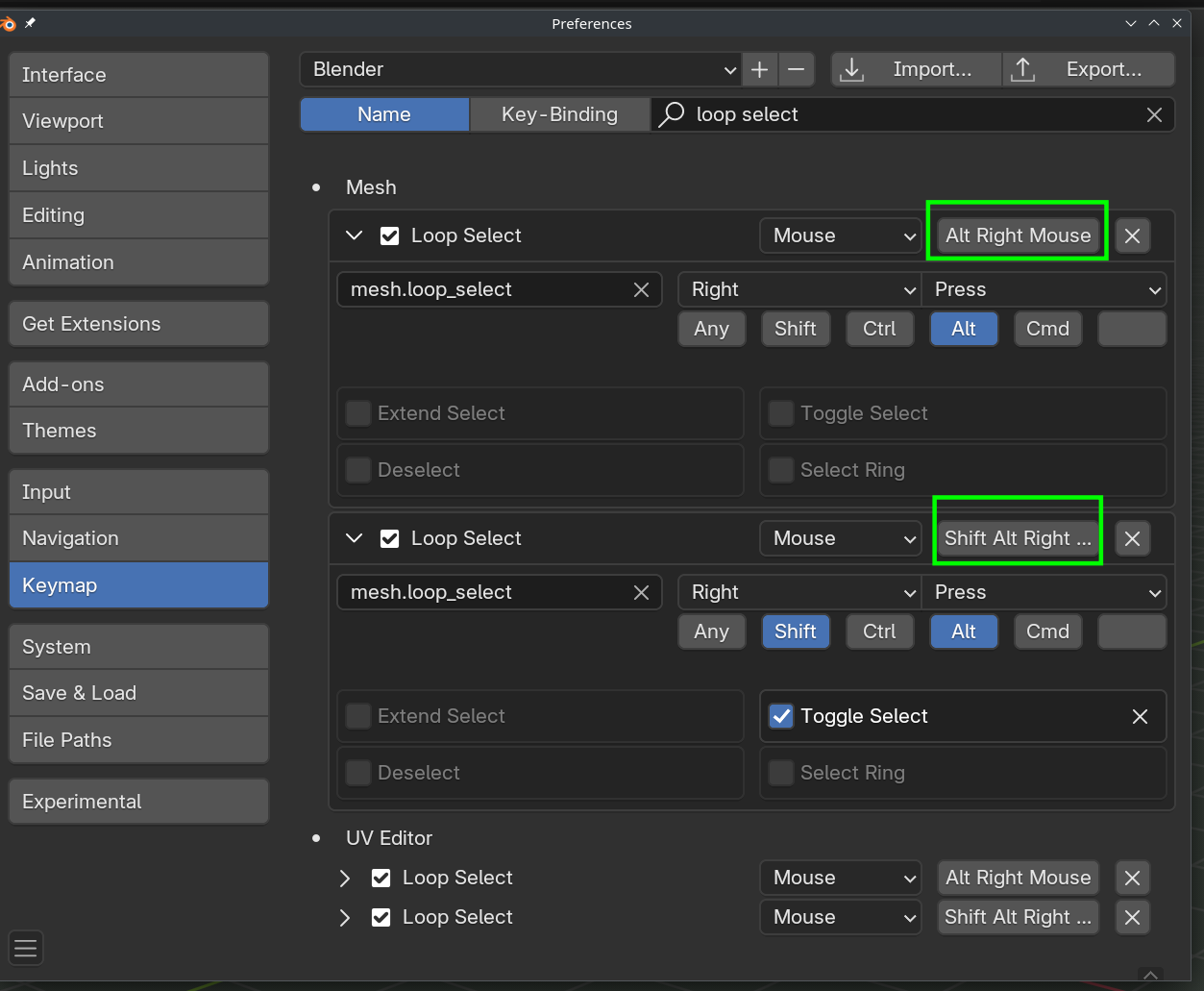Toggle Ctrl modifier in second Loop Select
Image resolution: width=1204 pixels, height=991 pixels.
(879, 632)
